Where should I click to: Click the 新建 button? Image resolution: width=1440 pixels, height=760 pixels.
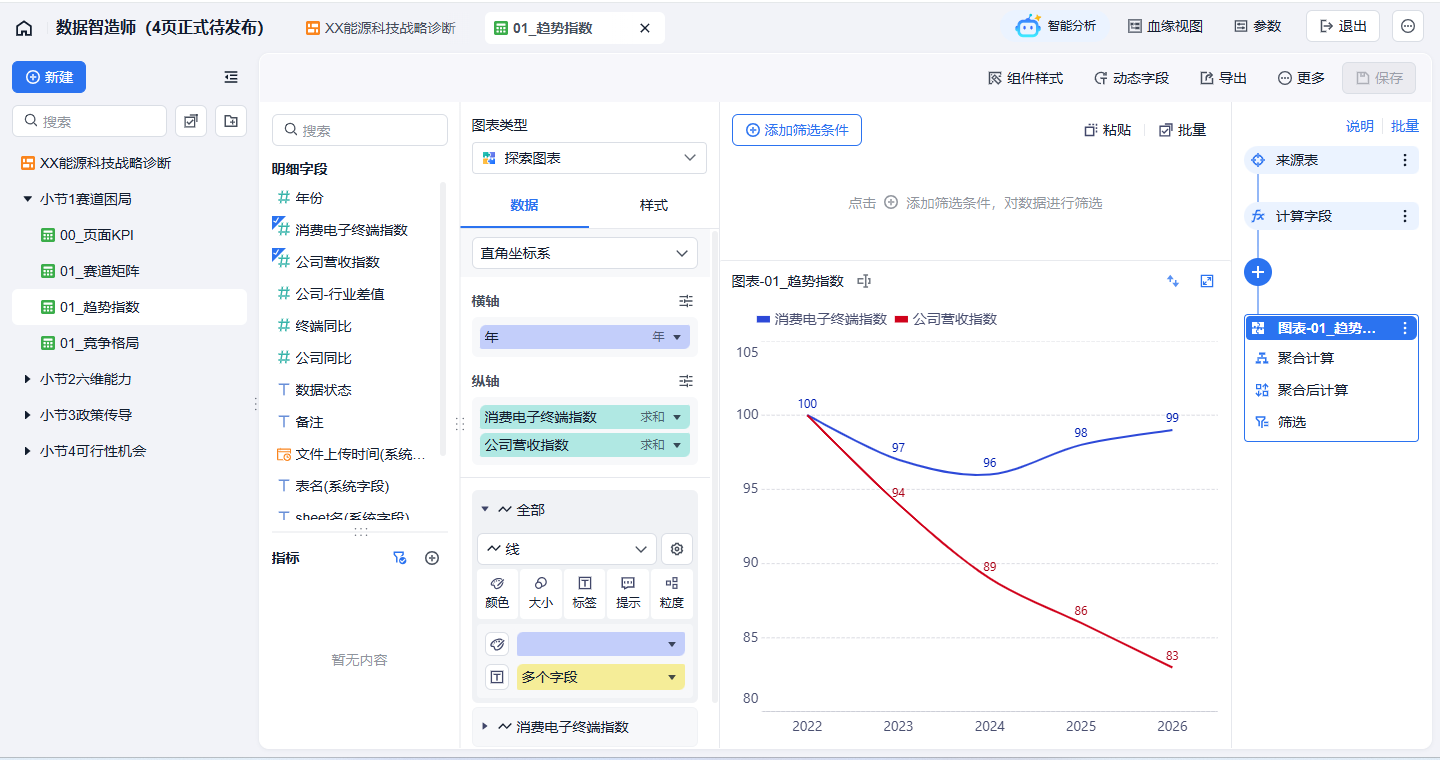coord(49,77)
